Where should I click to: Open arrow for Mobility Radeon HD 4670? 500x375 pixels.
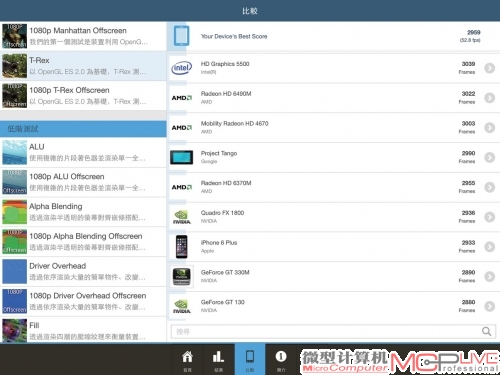pyautogui.click(x=489, y=128)
